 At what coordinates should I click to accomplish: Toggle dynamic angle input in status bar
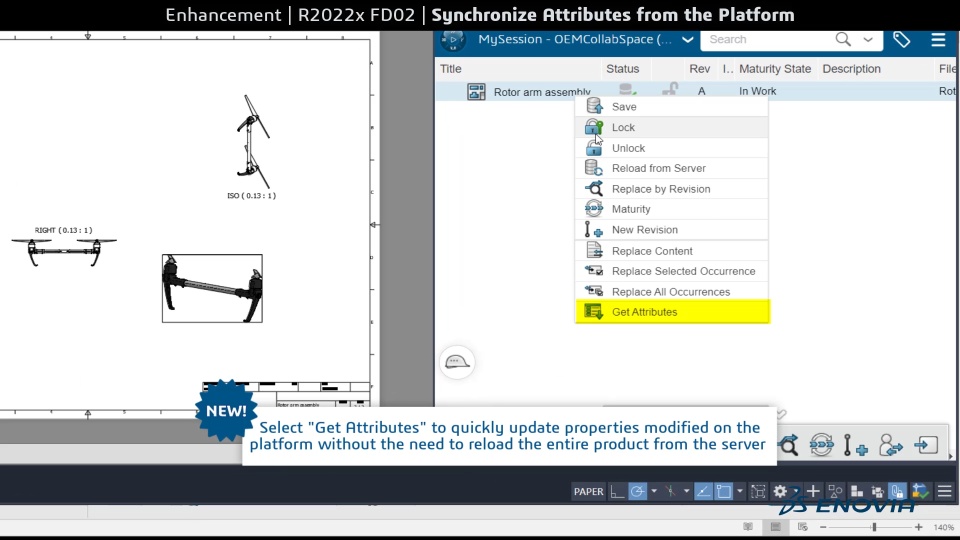(x=703, y=492)
